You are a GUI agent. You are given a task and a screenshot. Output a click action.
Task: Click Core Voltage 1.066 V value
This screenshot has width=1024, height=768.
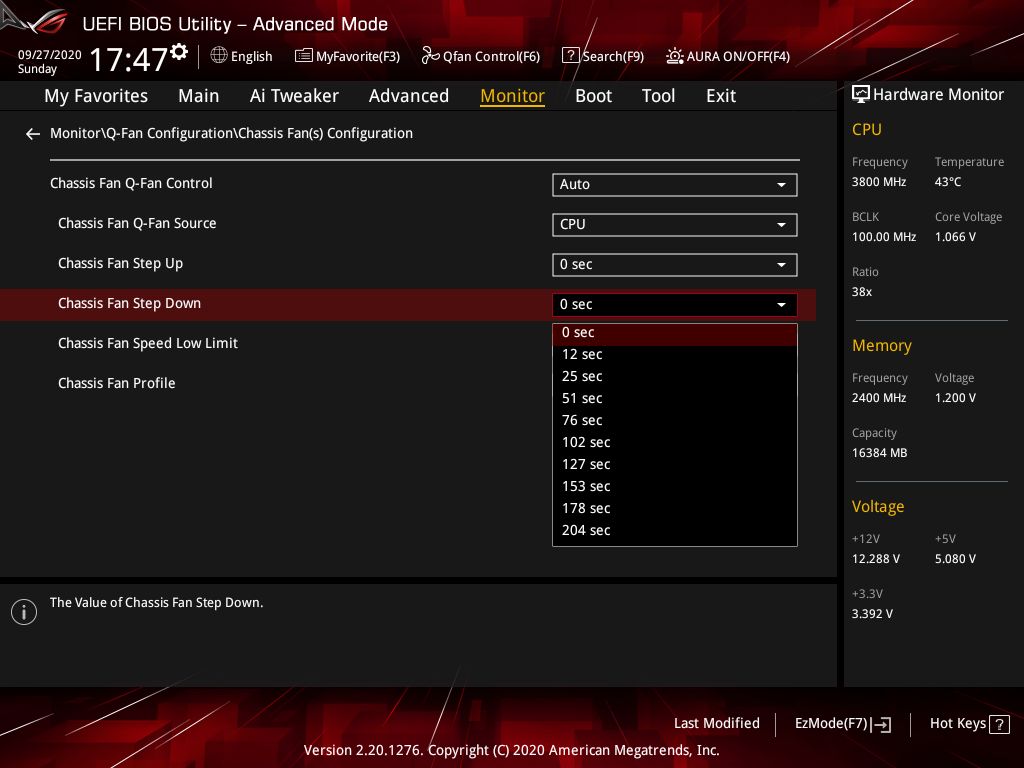pos(955,237)
